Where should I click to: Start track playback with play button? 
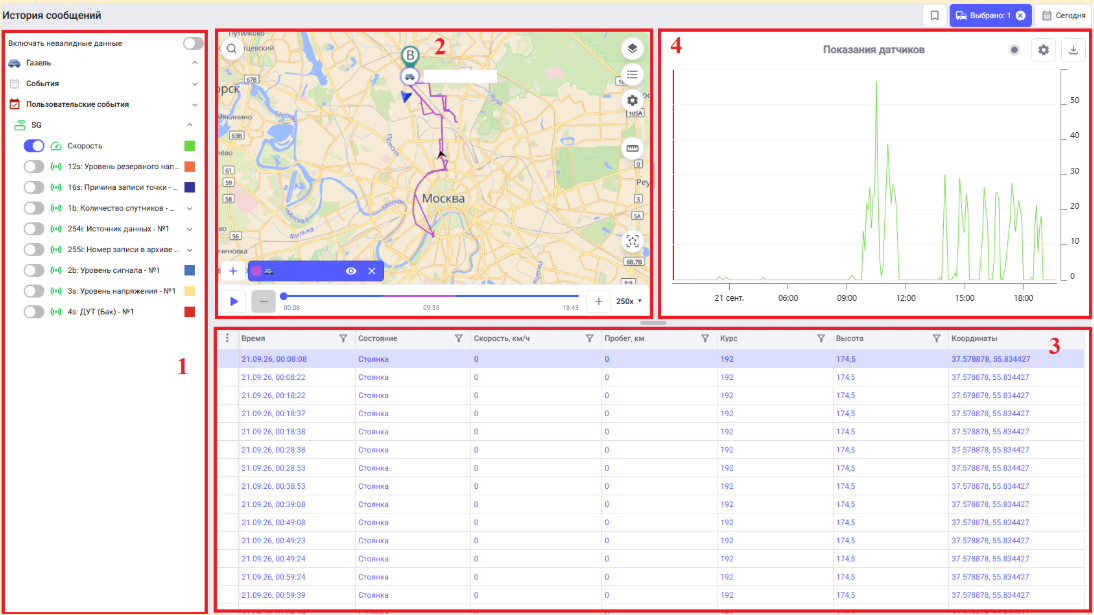coord(234,302)
